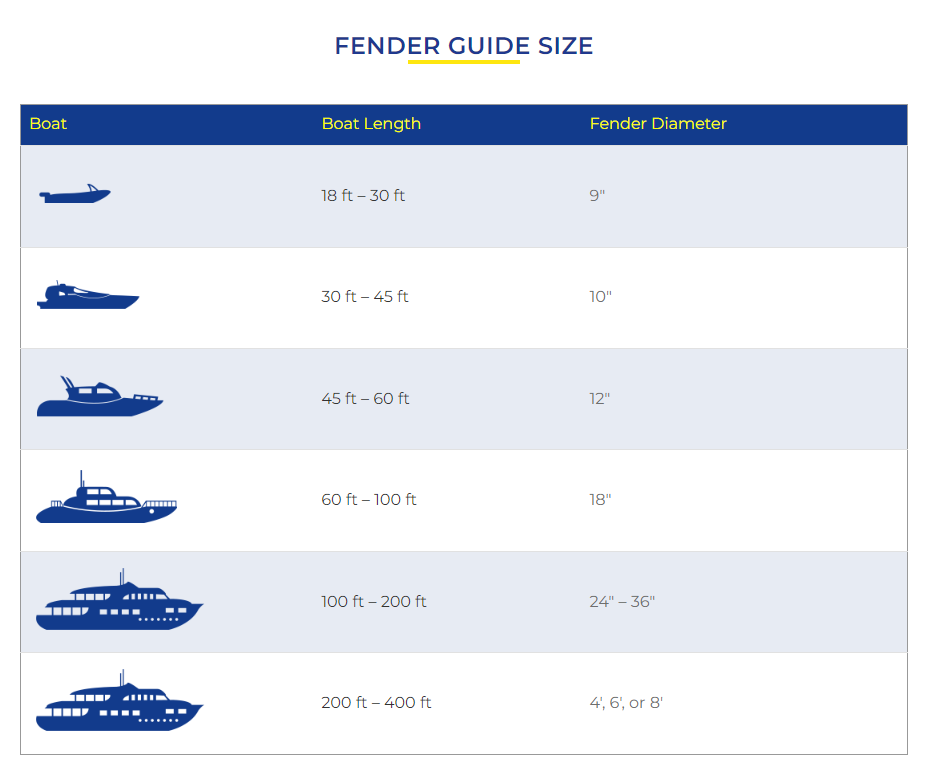926x782 pixels.
Task: Select the 18 ft – 30 ft length cell
Action: 363,196
